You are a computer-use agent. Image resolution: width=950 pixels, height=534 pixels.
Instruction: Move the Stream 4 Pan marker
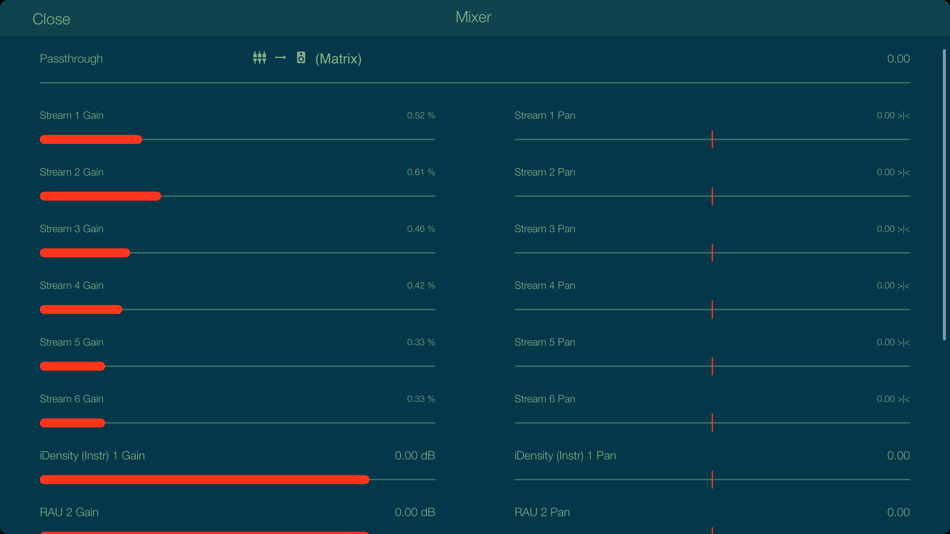click(712, 309)
